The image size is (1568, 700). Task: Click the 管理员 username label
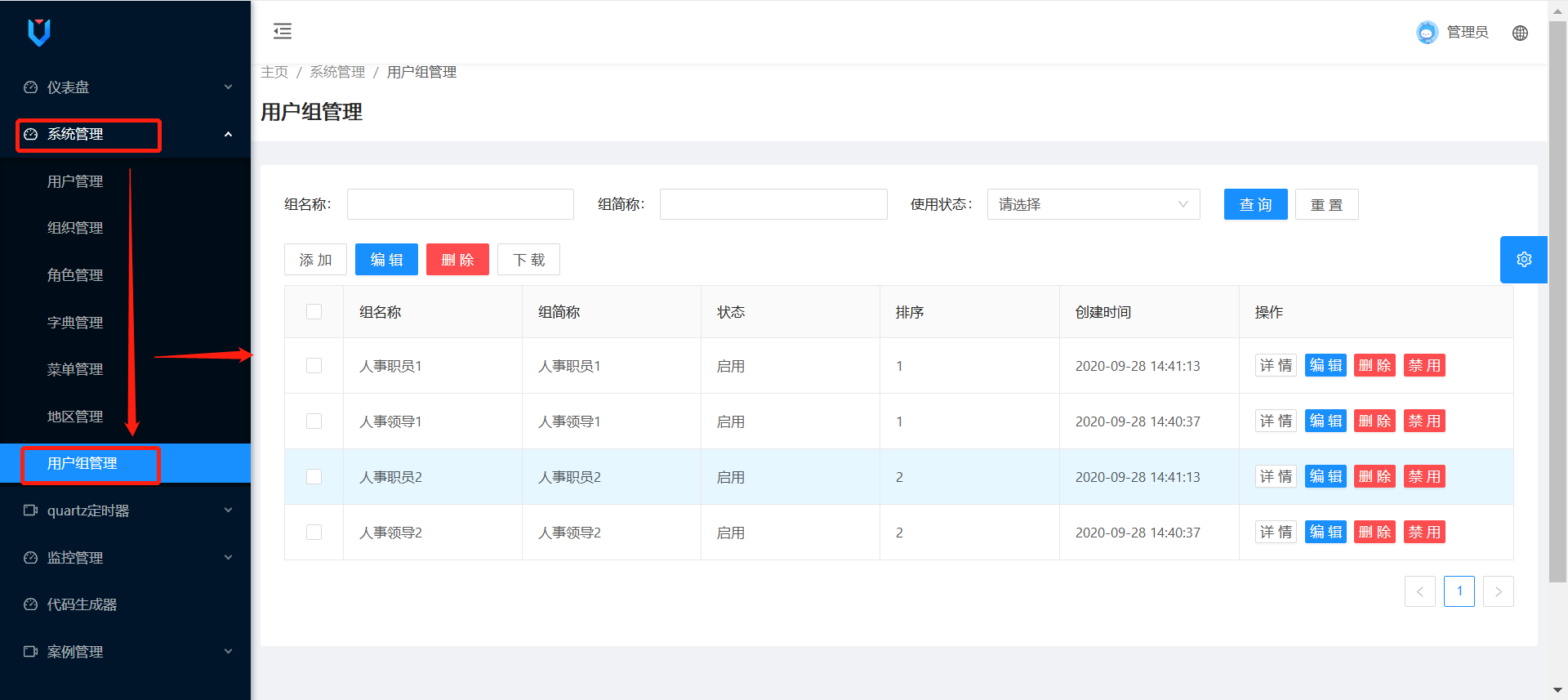tap(1468, 32)
